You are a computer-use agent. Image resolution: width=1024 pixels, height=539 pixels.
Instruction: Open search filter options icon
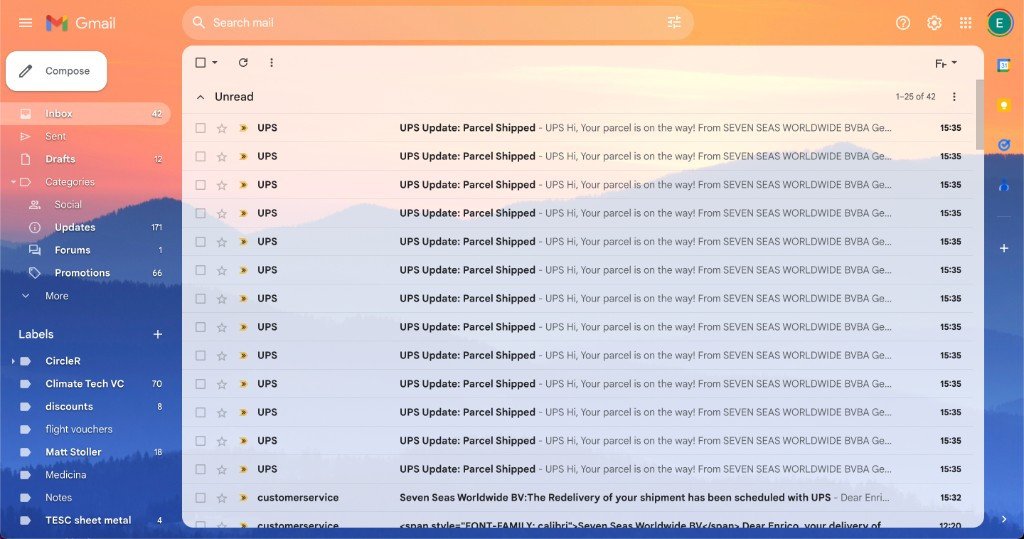pyautogui.click(x=674, y=23)
